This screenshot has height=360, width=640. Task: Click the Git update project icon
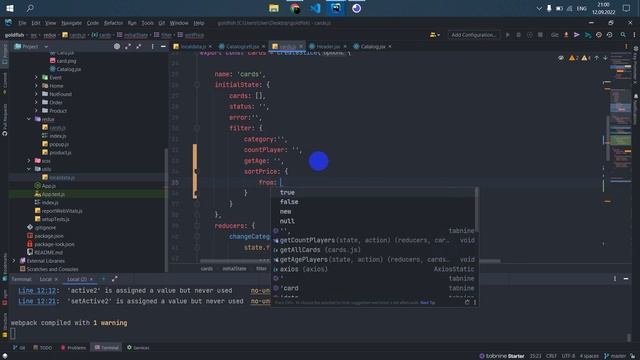(x=566, y=35)
